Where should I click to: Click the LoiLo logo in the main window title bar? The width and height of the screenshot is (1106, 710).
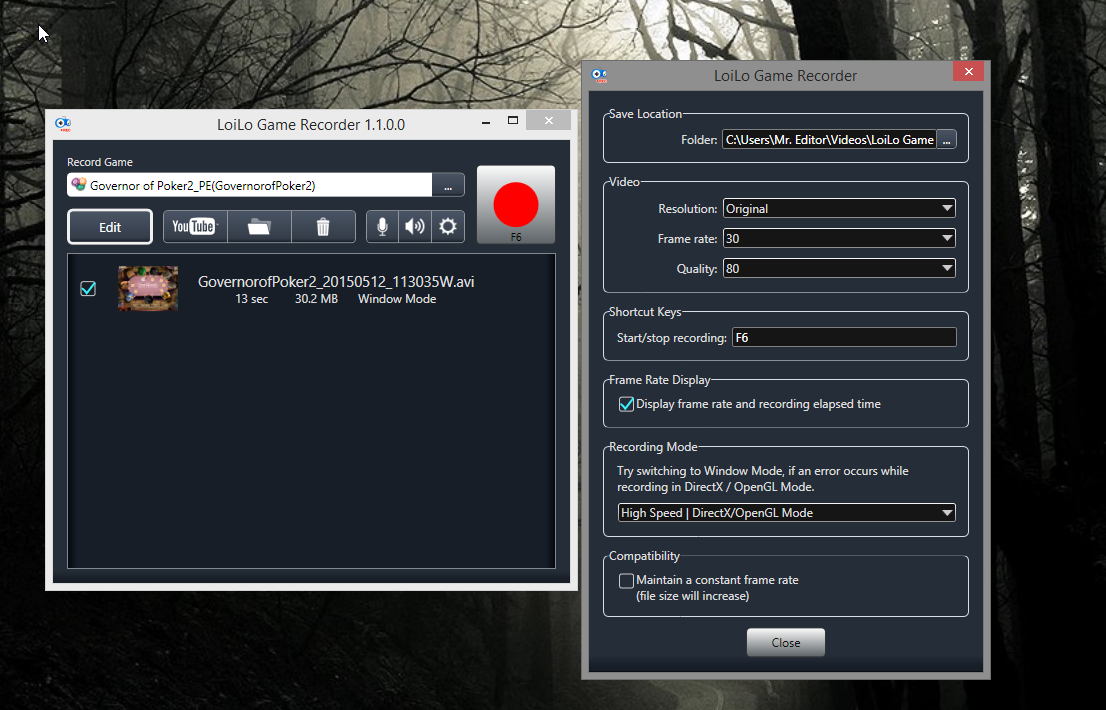63,124
